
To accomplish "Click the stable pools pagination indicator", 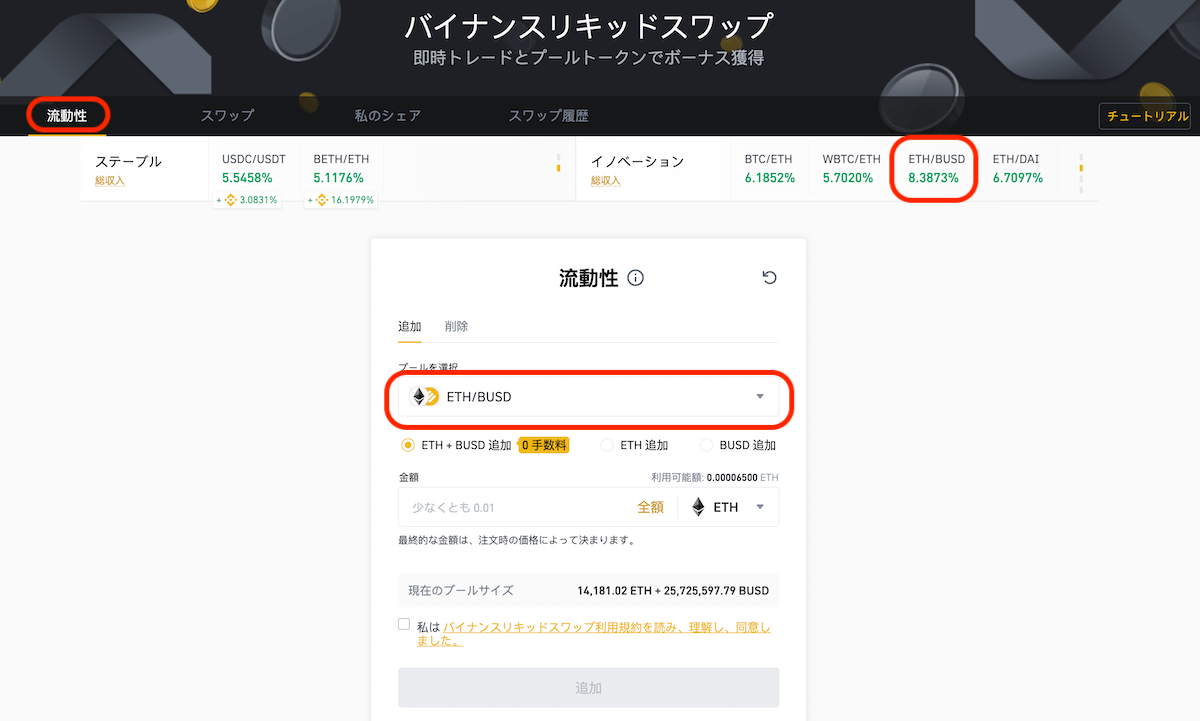I will pyautogui.click(x=558, y=163).
